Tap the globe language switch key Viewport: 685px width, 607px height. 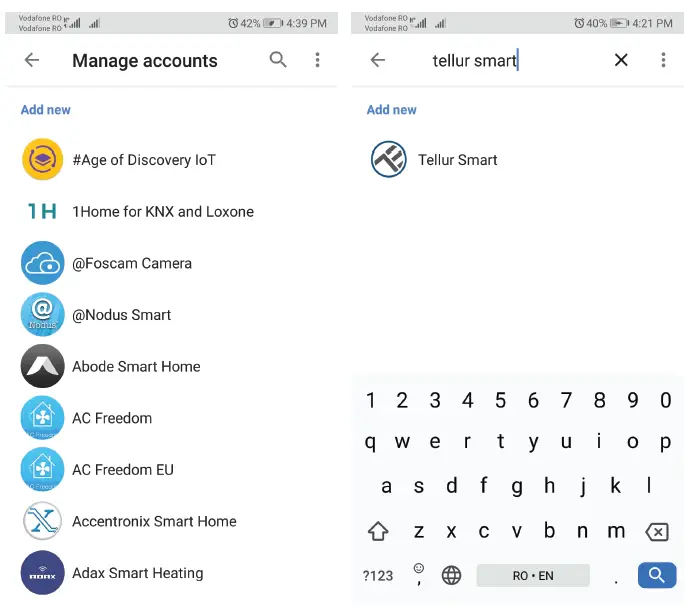coord(451,575)
